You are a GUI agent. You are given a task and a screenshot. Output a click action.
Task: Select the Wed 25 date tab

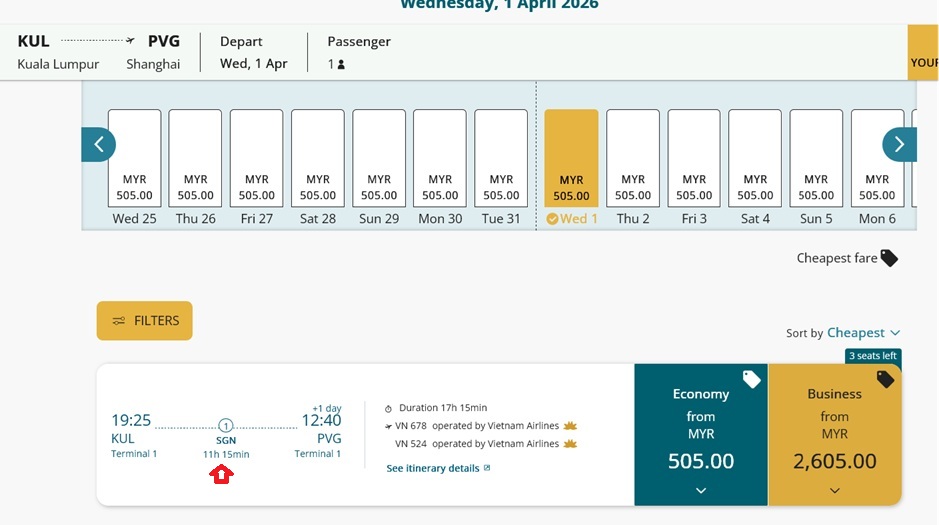(x=135, y=168)
